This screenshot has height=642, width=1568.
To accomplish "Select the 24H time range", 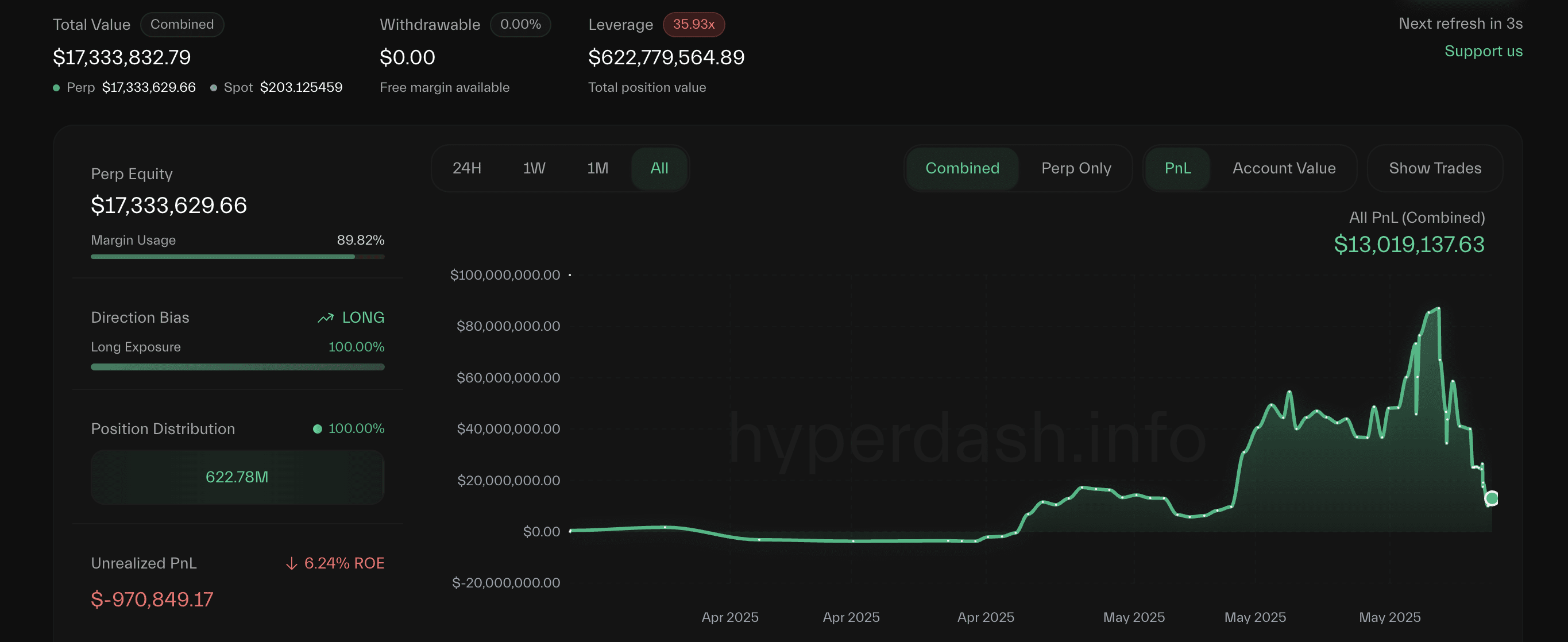I will tap(466, 168).
